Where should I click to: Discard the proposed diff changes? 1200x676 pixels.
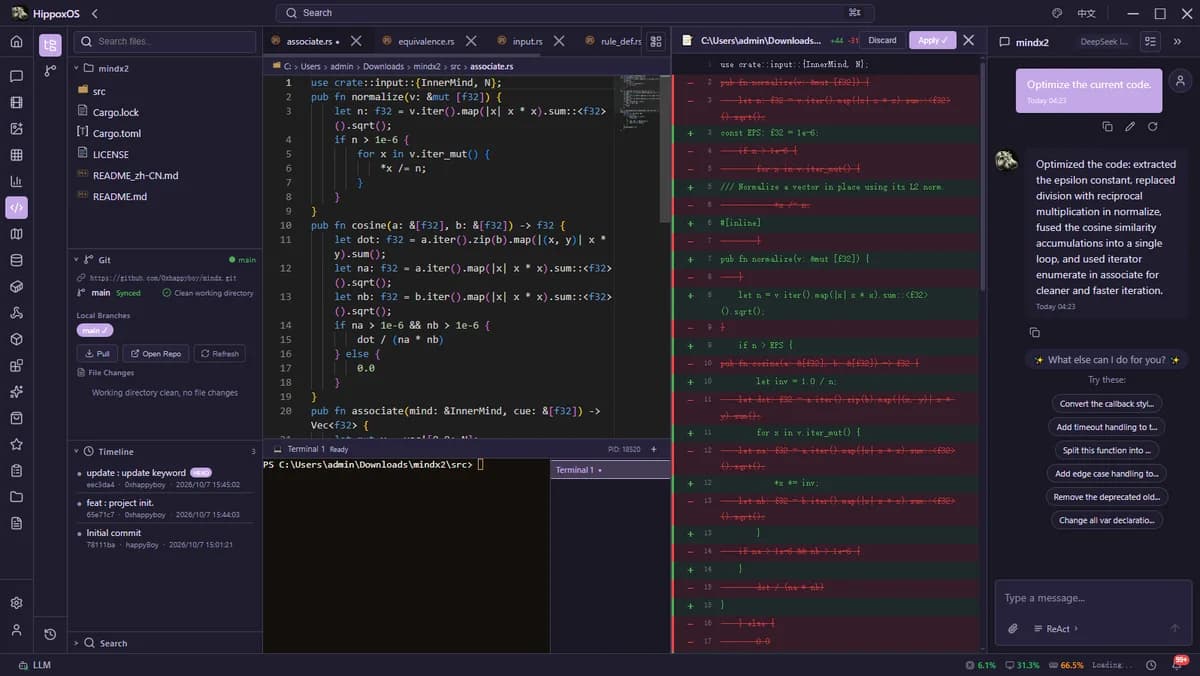(882, 40)
